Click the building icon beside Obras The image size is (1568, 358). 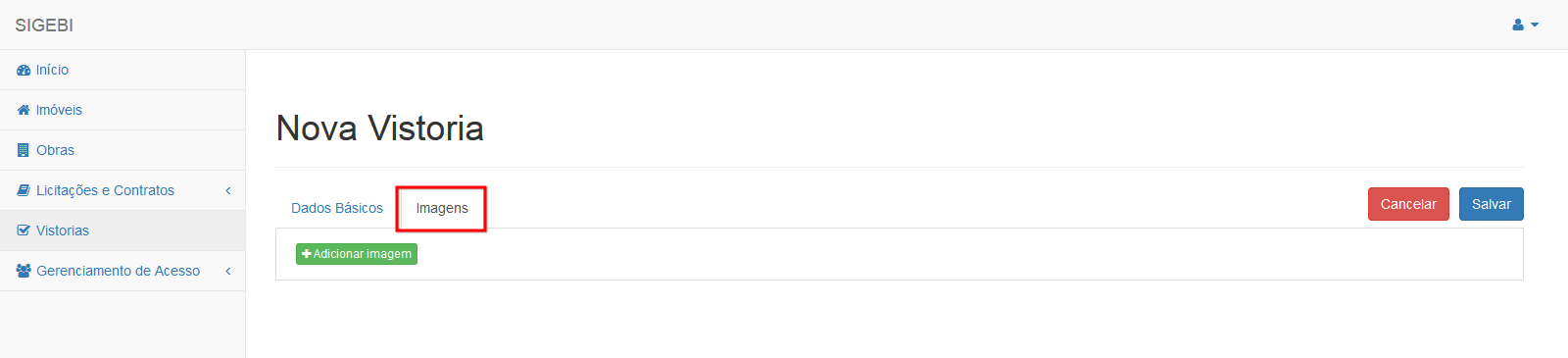point(24,150)
